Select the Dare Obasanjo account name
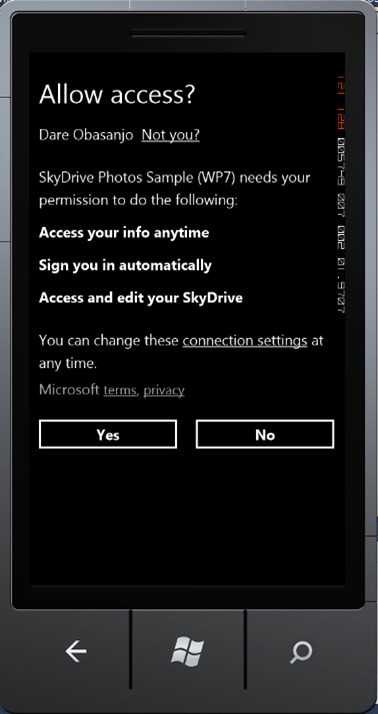 [x=86, y=135]
